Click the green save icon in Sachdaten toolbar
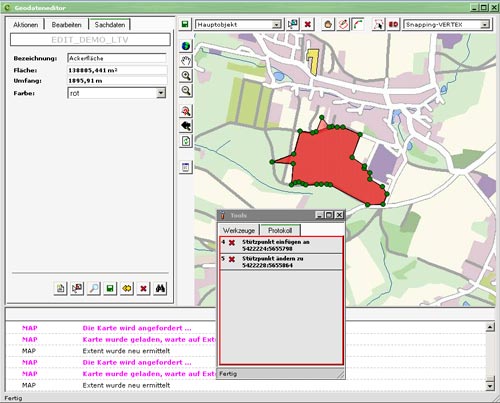Image resolution: width=500 pixels, height=403 pixels. click(110, 288)
